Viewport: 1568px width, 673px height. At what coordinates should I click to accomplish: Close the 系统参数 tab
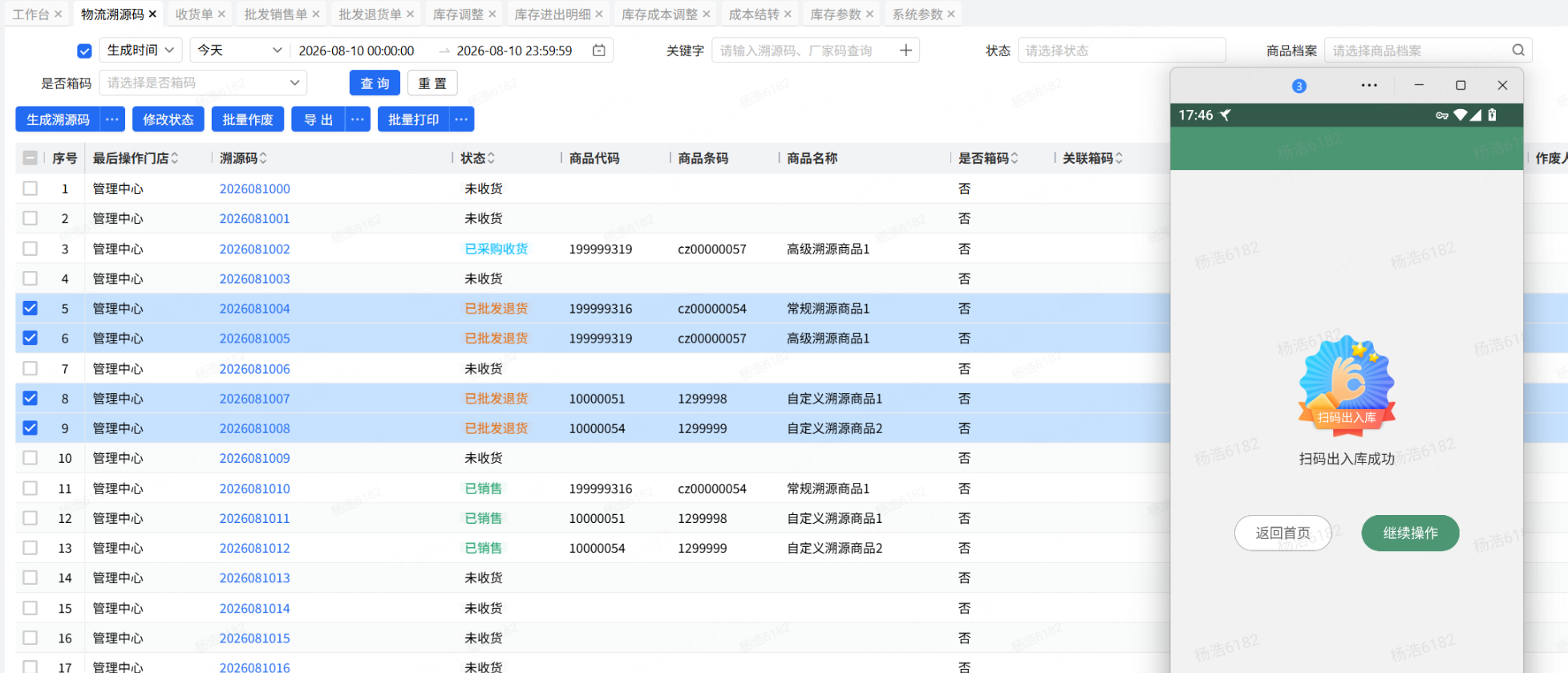pyautogui.click(x=951, y=14)
